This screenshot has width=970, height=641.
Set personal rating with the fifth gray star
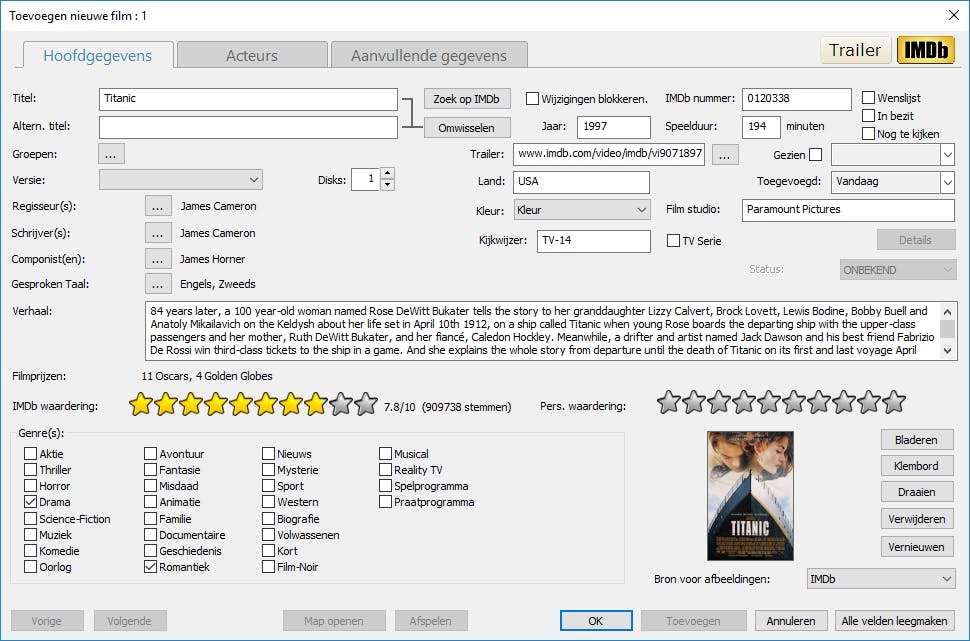pyautogui.click(x=769, y=403)
